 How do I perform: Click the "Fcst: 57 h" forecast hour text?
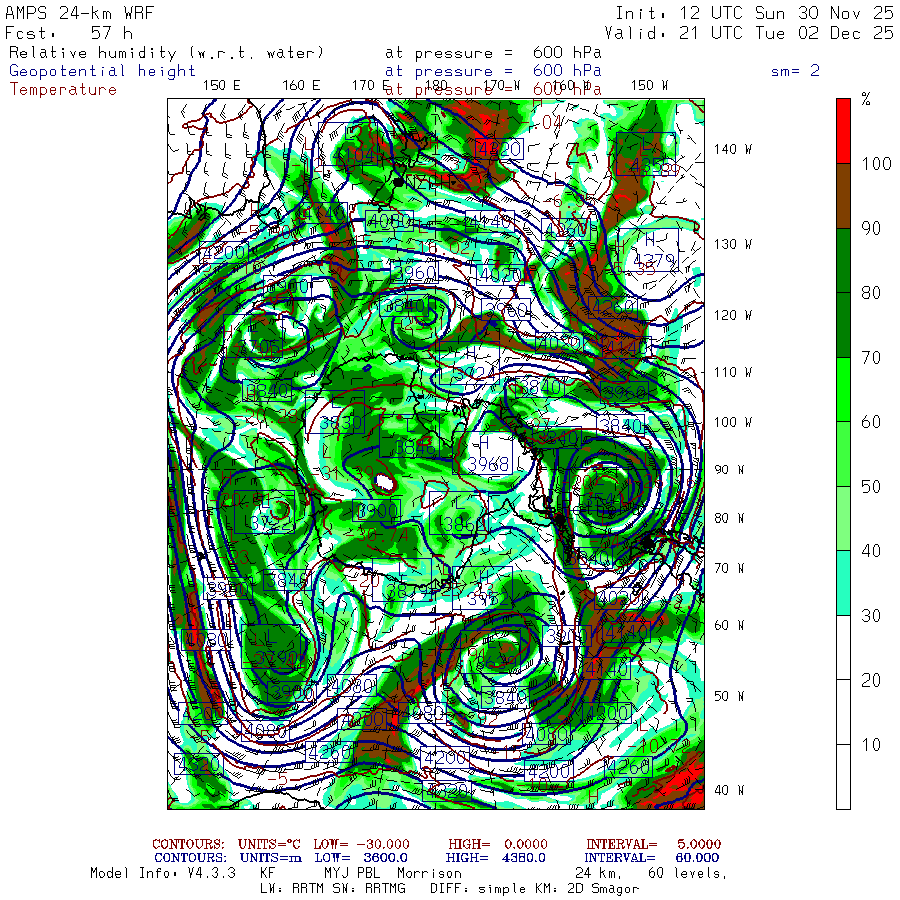69,33
